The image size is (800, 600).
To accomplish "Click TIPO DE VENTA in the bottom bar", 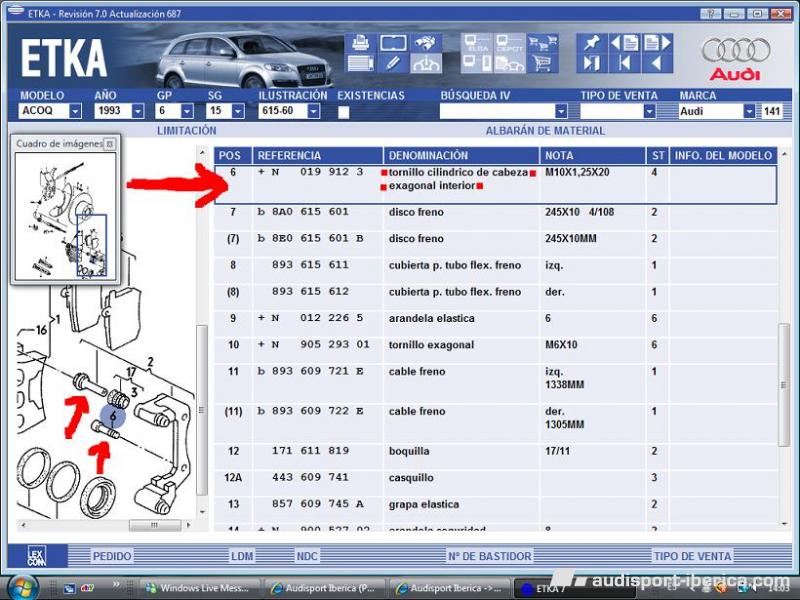I will 692,556.
